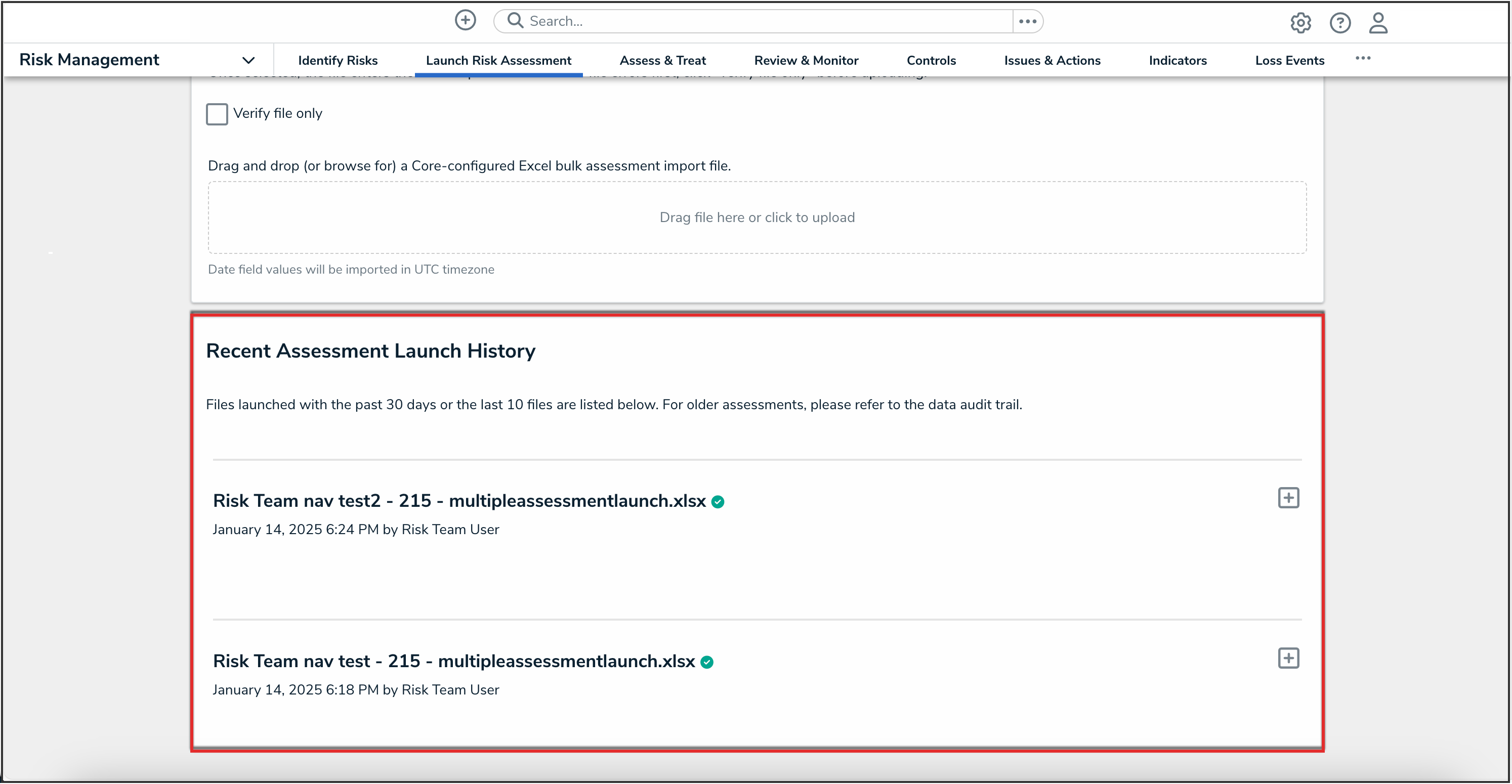Expand nav test launch history entry
Screen dimensions: 1512x784
coord(1288,658)
